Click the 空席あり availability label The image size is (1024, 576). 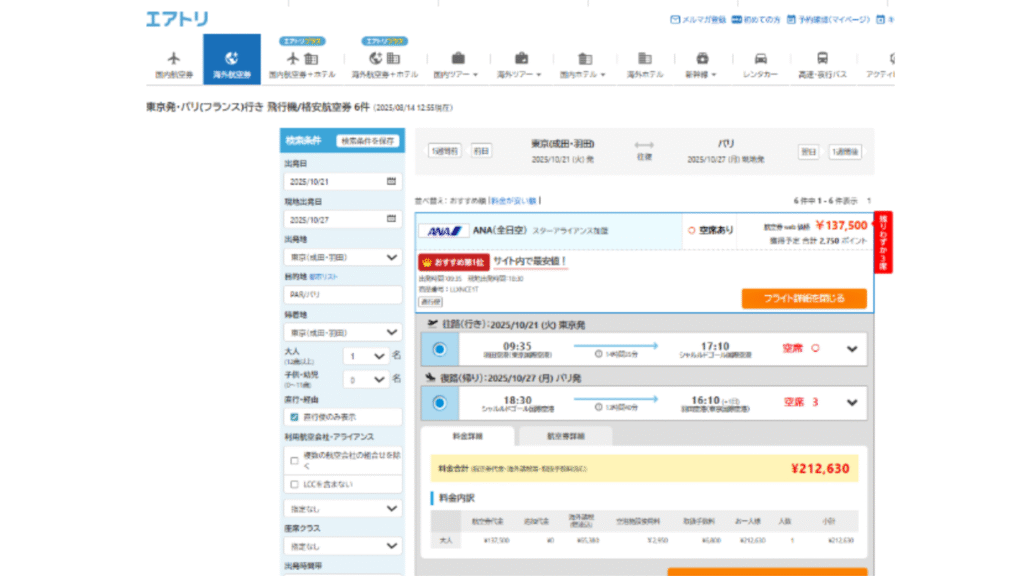coord(711,231)
